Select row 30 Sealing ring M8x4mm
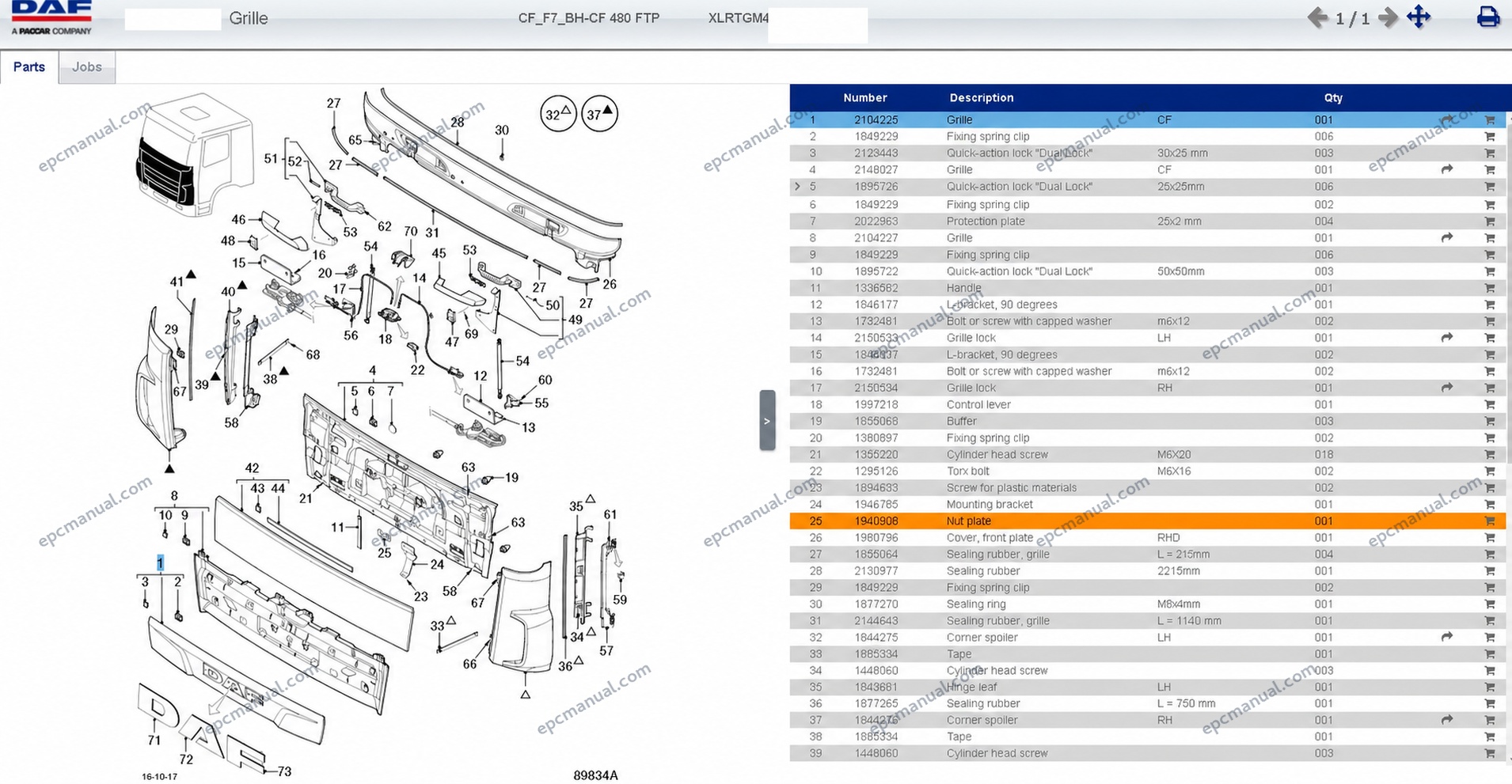 (x=1148, y=604)
